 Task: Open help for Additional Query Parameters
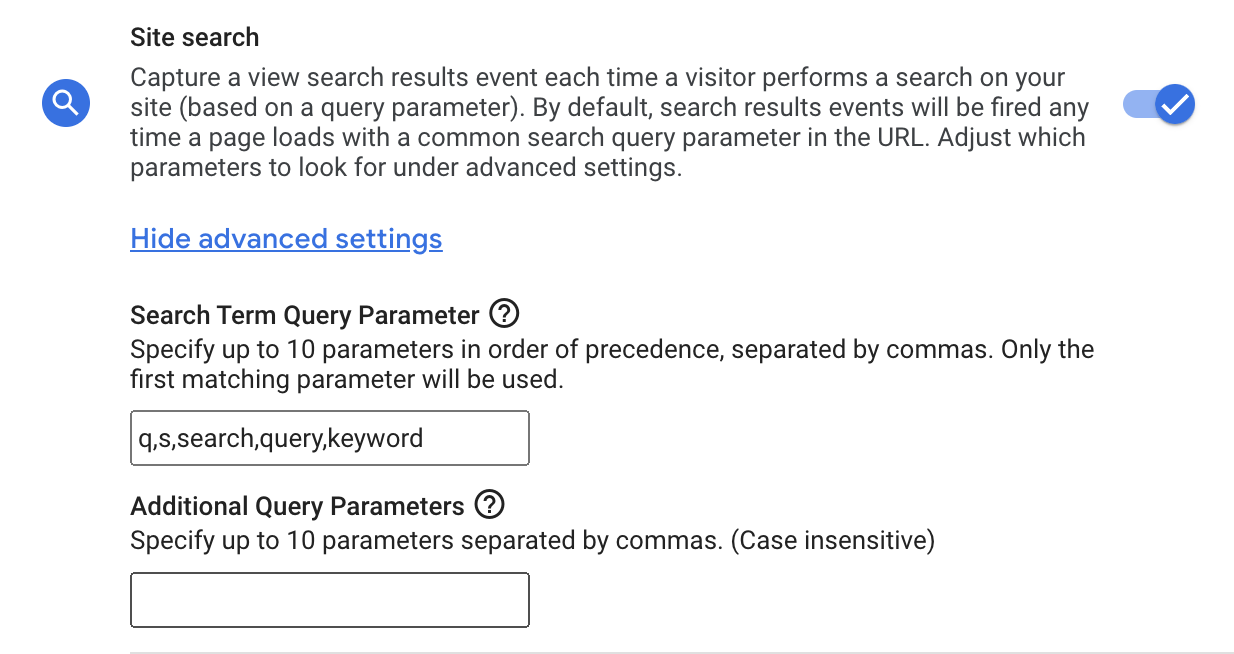pyautogui.click(x=489, y=506)
